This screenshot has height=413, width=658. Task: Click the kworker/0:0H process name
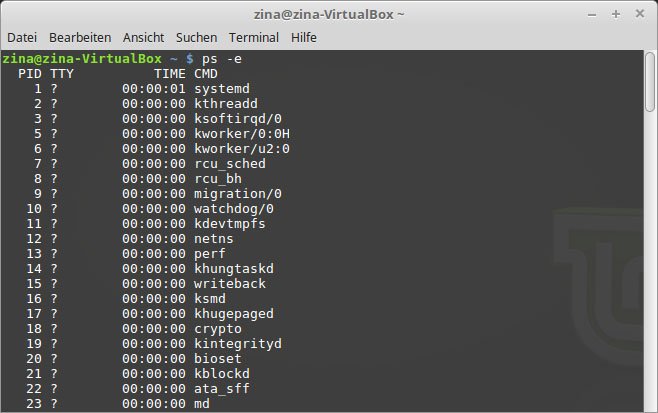[242, 133]
